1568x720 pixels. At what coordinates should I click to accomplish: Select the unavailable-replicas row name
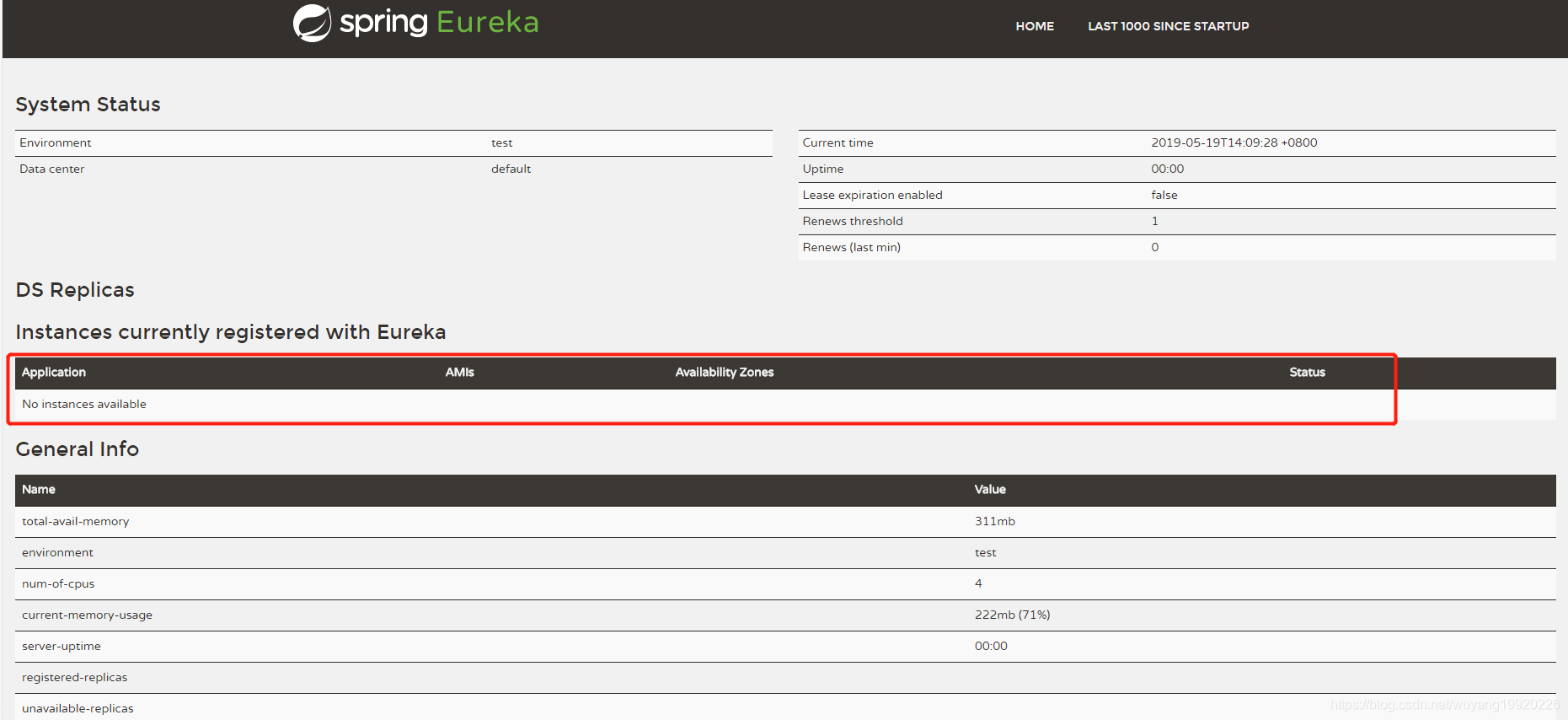tap(78, 708)
